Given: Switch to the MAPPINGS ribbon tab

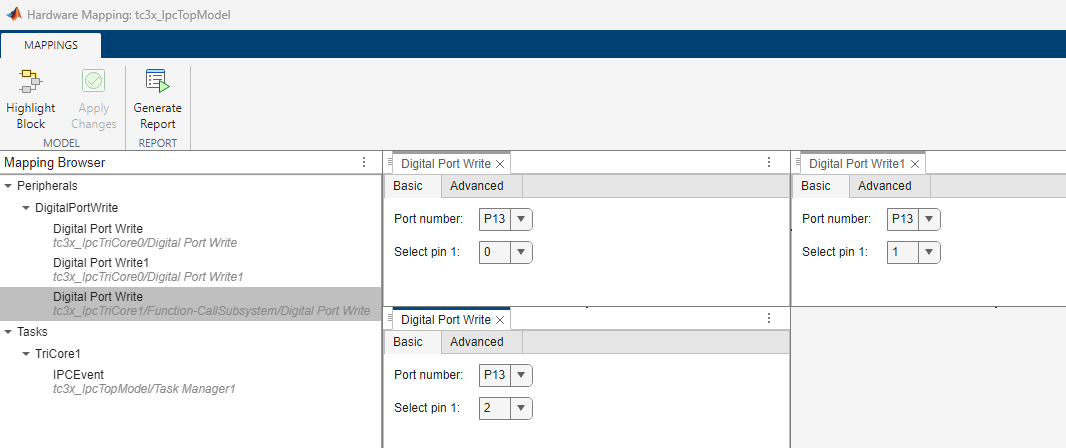Looking at the screenshot, I should pyautogui.click(x=51, y=45).
